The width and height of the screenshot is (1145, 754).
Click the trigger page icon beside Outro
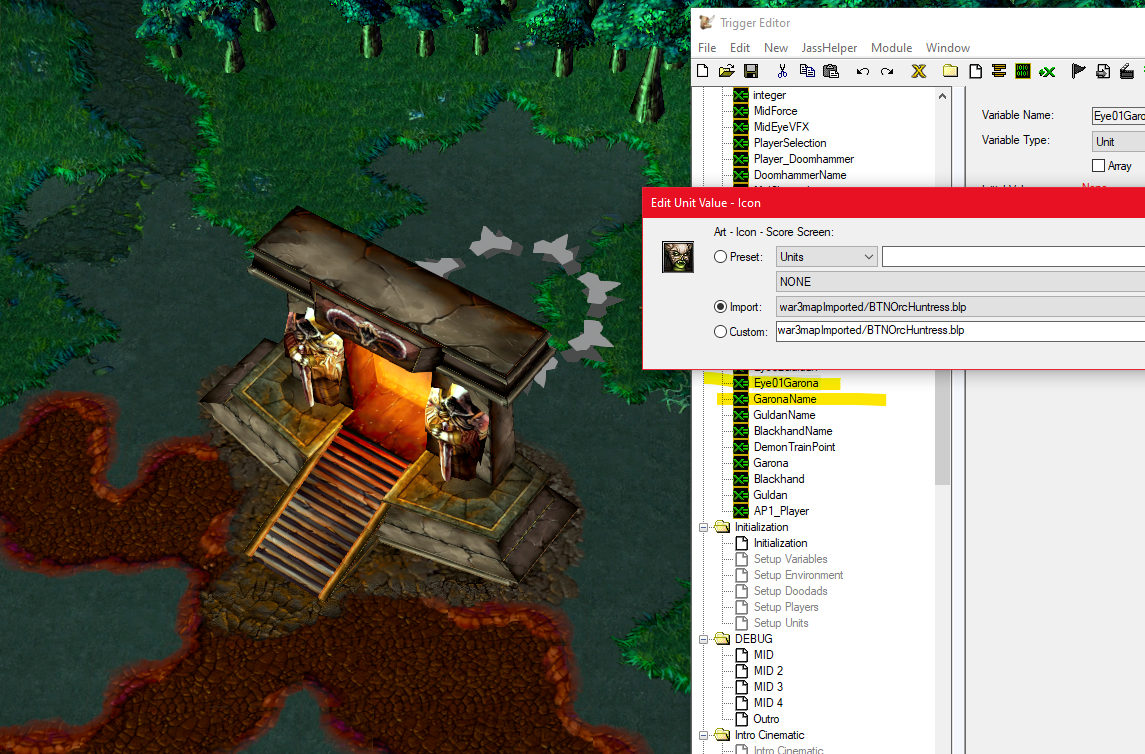742,719
